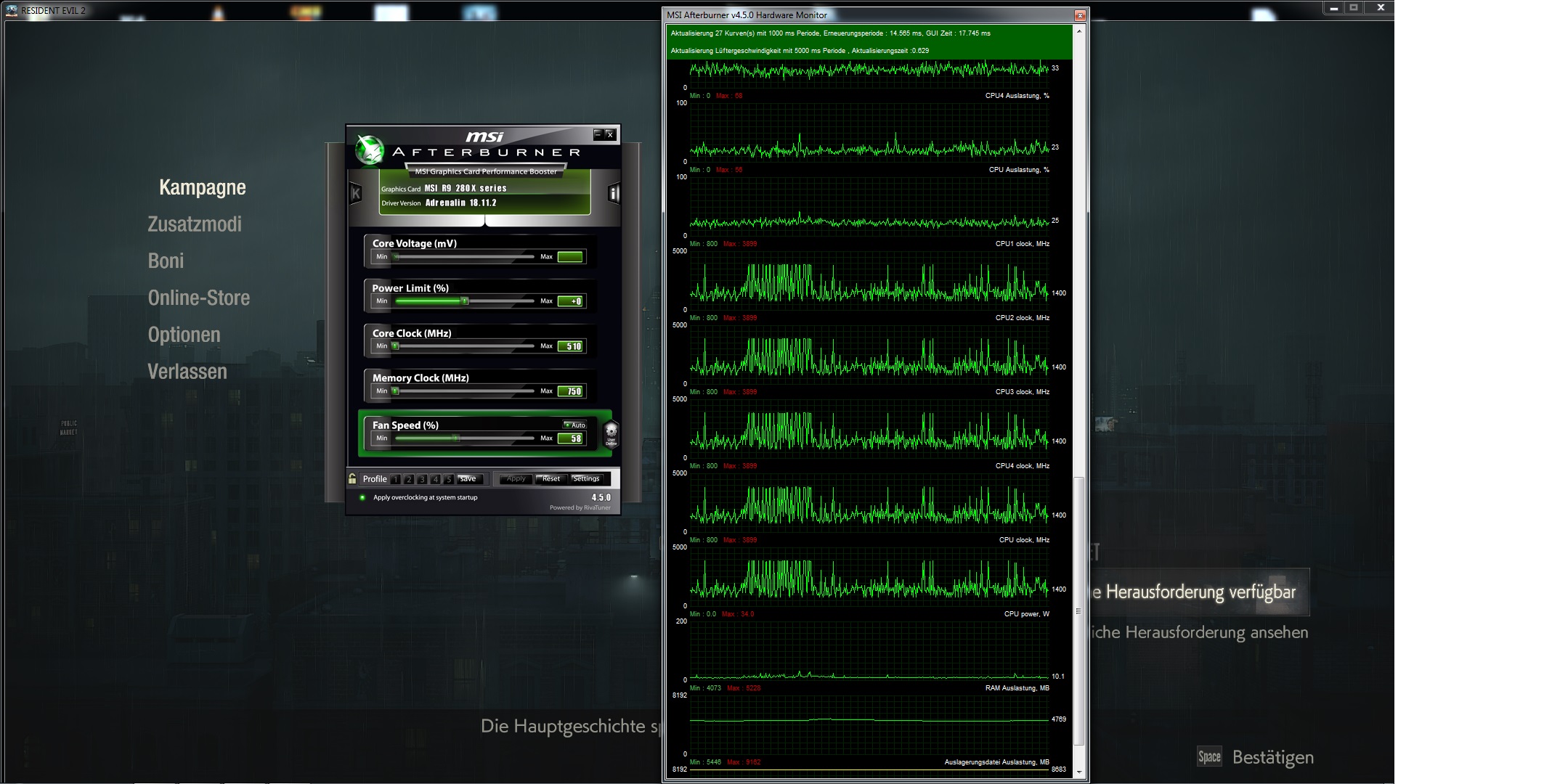The image size is (1544, 784).
Task: Click the CPU1 clock, MHz graph
Action: click(x=869, y=281)
